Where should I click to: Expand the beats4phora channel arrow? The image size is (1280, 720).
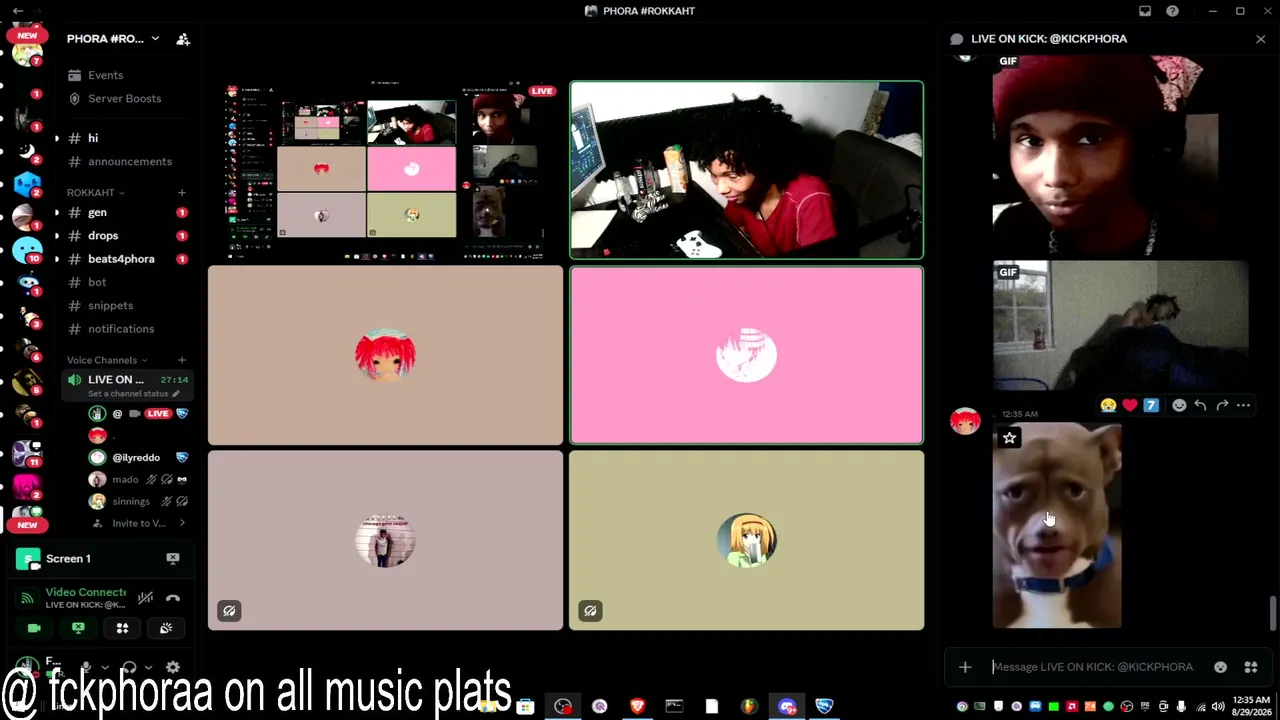click(56, 258)
